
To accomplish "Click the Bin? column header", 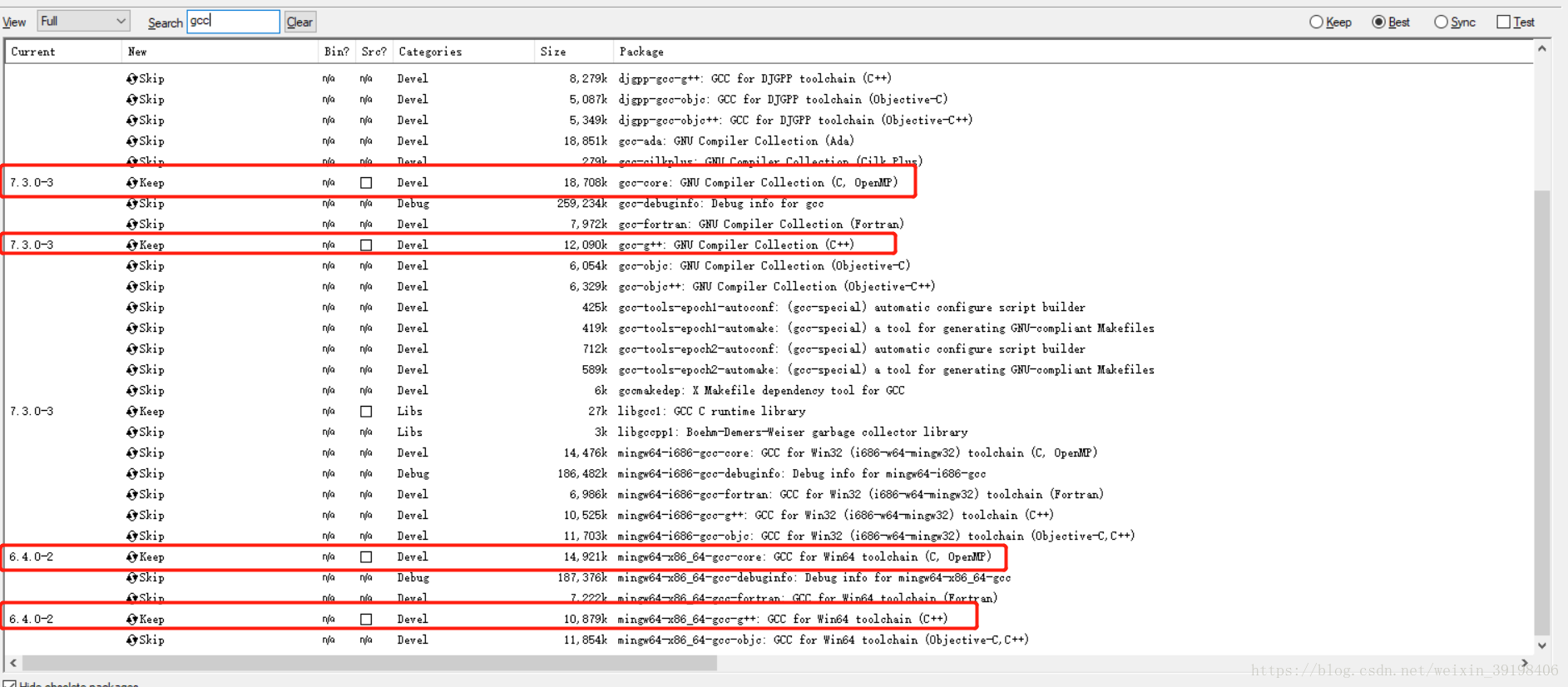I will click(337, 52).
